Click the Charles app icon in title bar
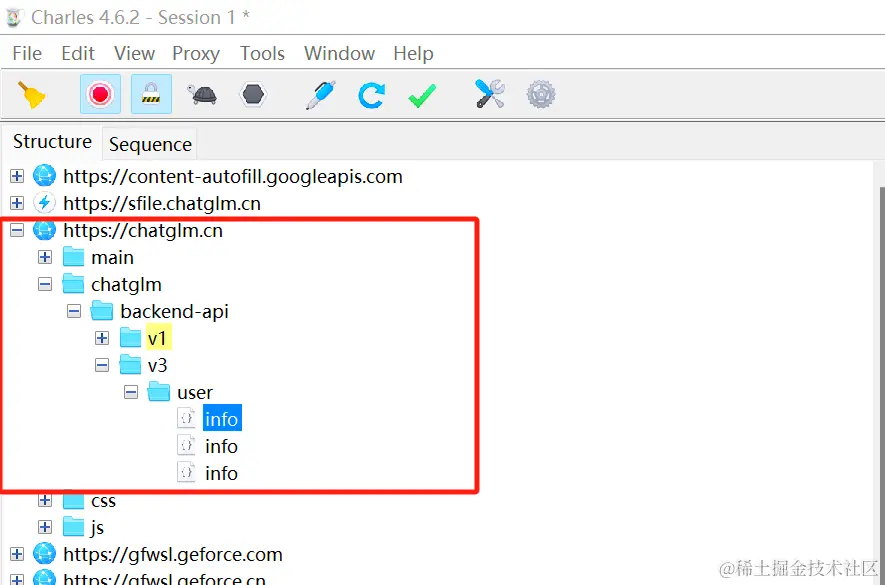The image size is (885, 585). coord(14,18)
